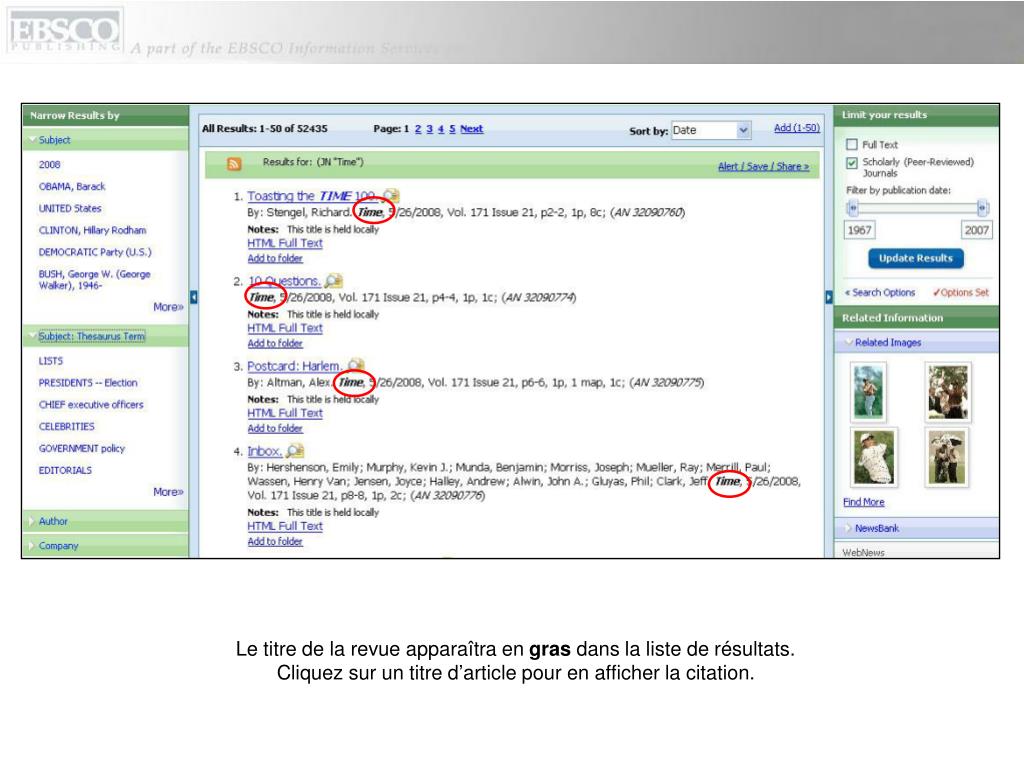Open bottom-left related image thumbnail
Image resolution: width=1024 pixels, height=768 pixels.
[874, 457]
